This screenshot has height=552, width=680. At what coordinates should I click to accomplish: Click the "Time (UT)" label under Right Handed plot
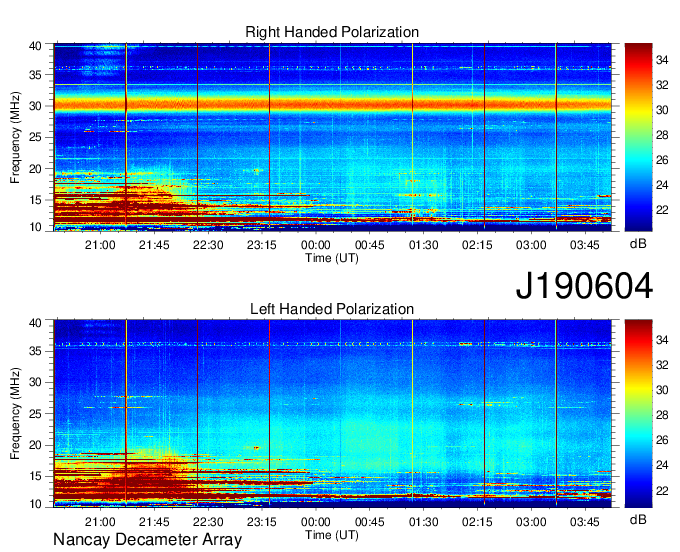click(x=332, y=258)
